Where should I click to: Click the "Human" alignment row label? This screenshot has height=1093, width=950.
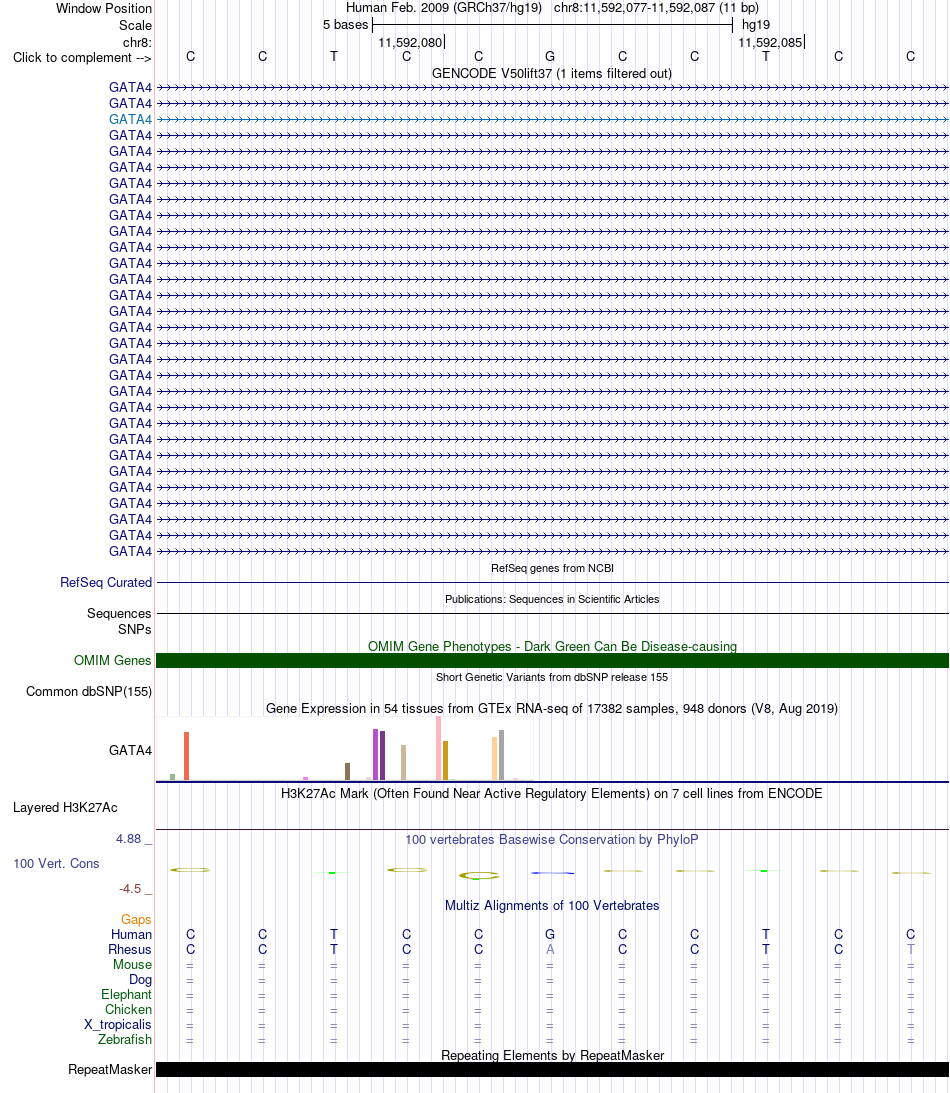click(x=131, y=934)
